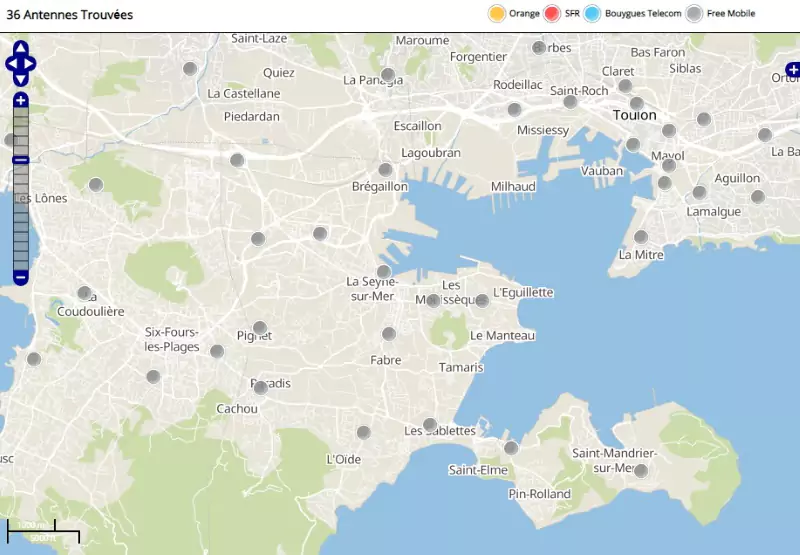
Task: Select the antenna marker near Les Sablettes
Action: [x=430, y=425]
